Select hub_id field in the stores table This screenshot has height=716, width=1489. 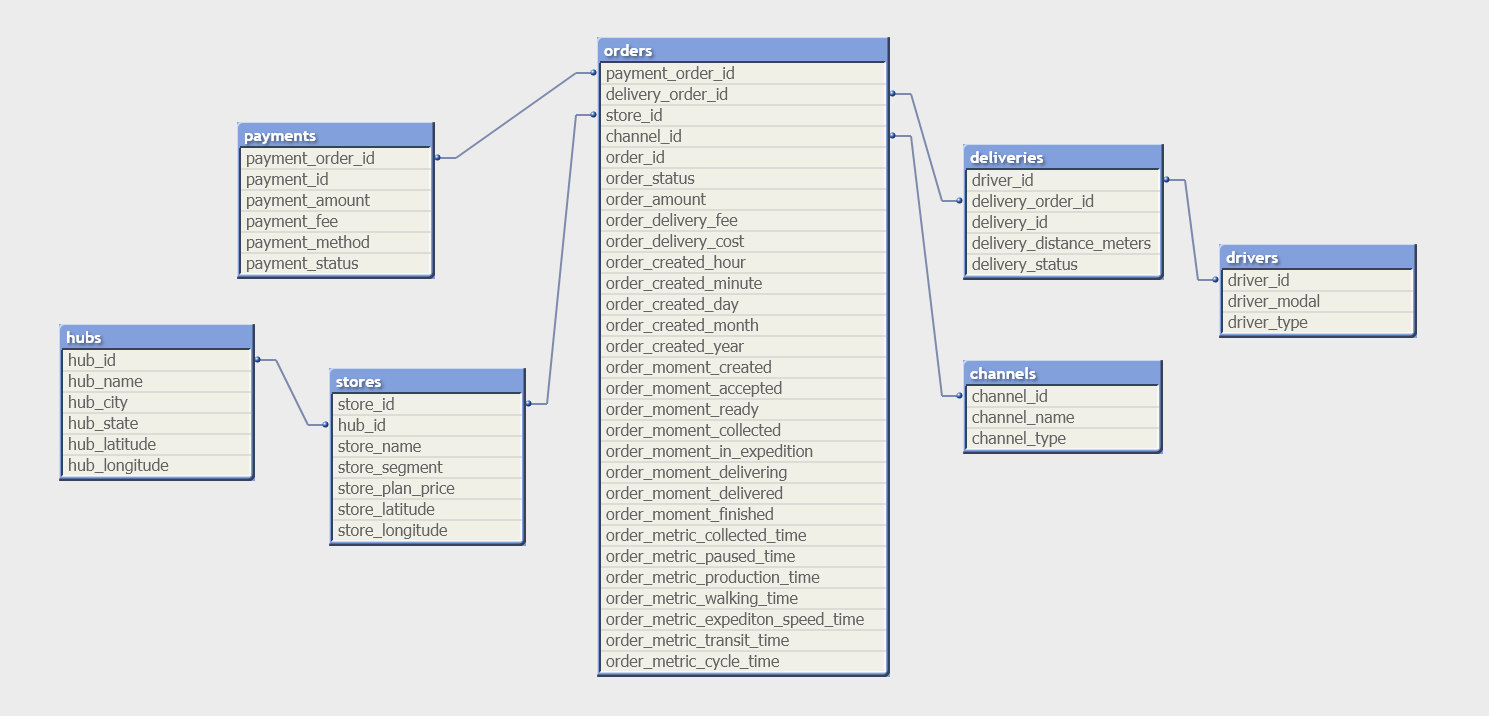[362, 425]
